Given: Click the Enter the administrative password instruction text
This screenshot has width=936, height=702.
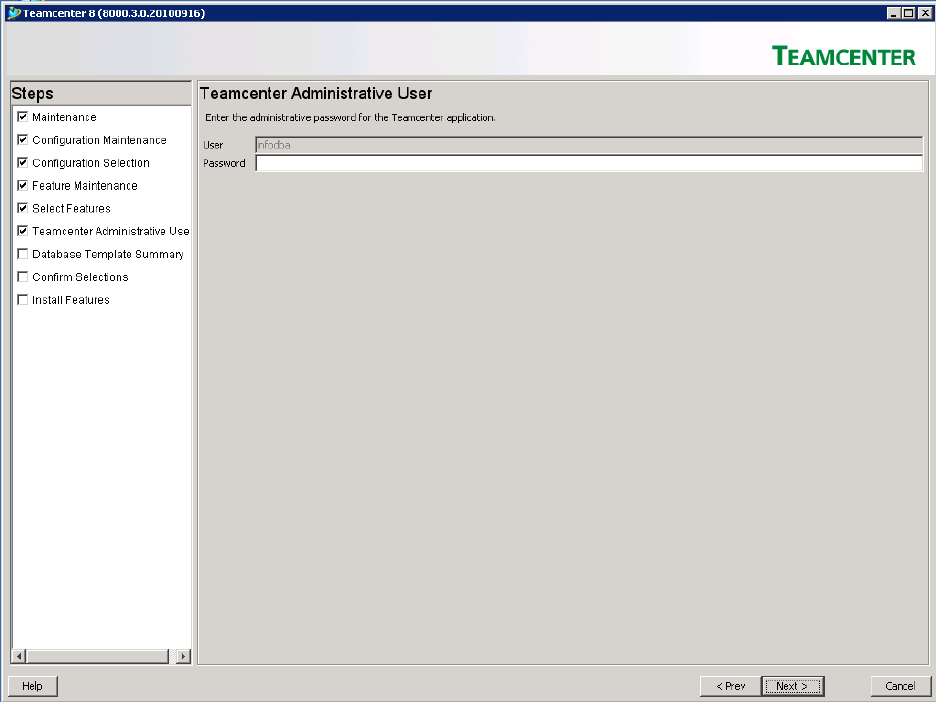Looking at the screenshot, I should tap(350, 118).
